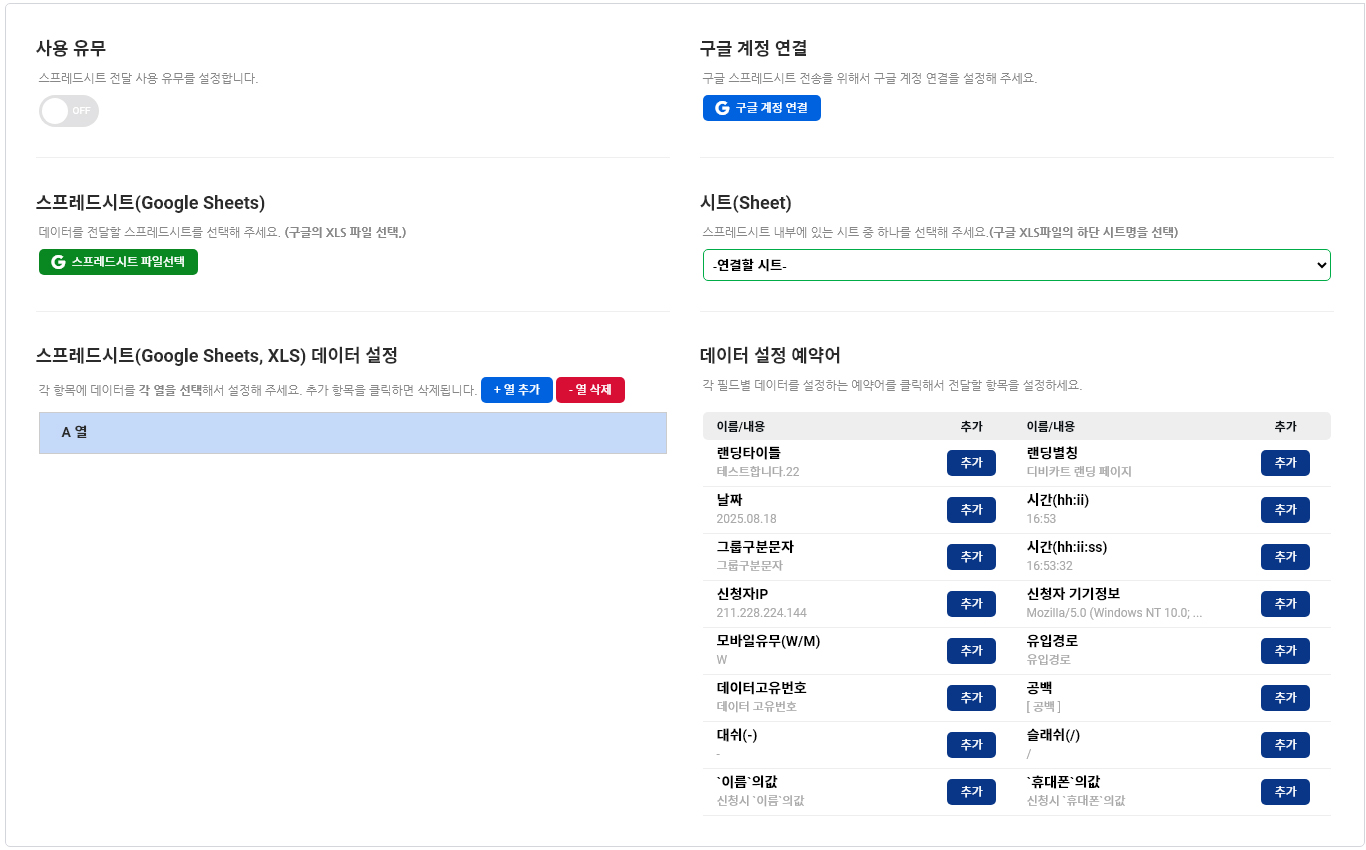1366x850 pixels.
Task: Add the 신청자IP reserved word
Action: pos(970,604)
